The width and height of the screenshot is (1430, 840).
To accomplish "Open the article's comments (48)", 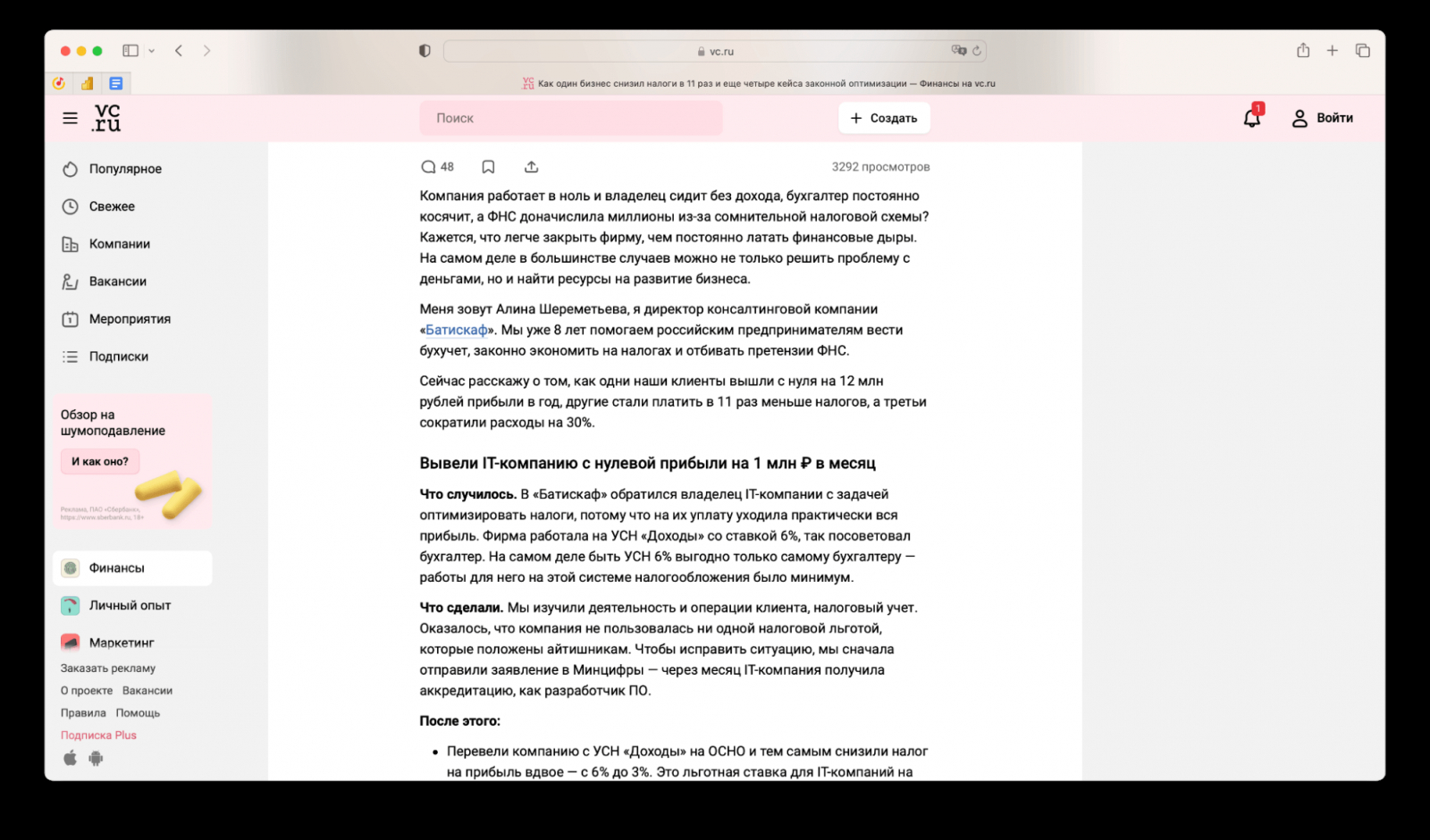I will tap(437, 167).
